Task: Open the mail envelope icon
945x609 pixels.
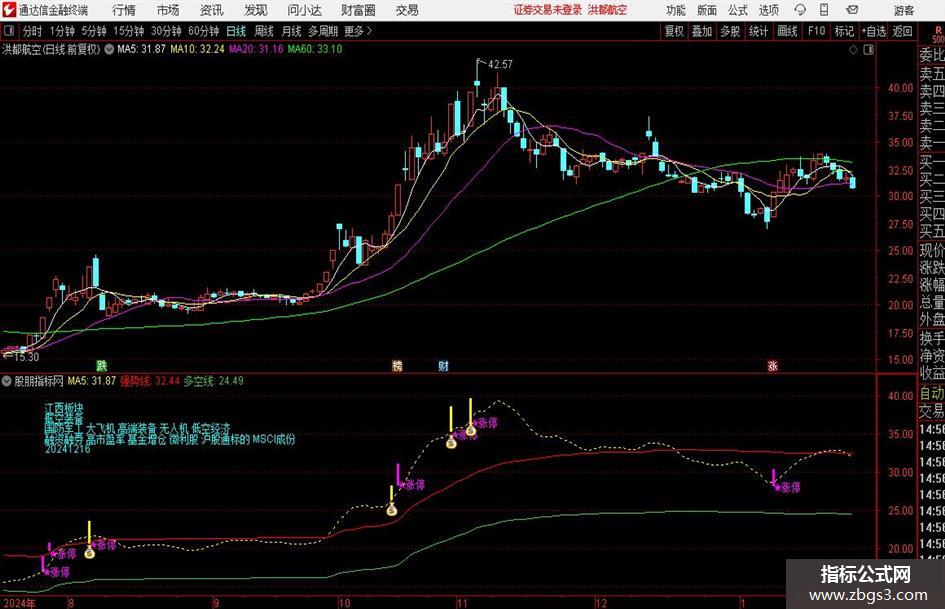Action: tap(852, 10)
